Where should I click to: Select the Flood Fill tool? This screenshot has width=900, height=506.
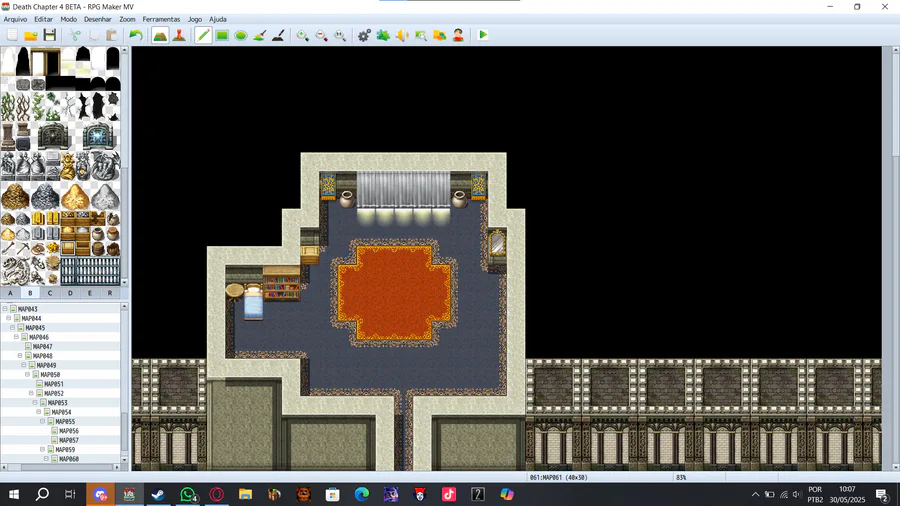pyautogui.click(x=259, y=35)
